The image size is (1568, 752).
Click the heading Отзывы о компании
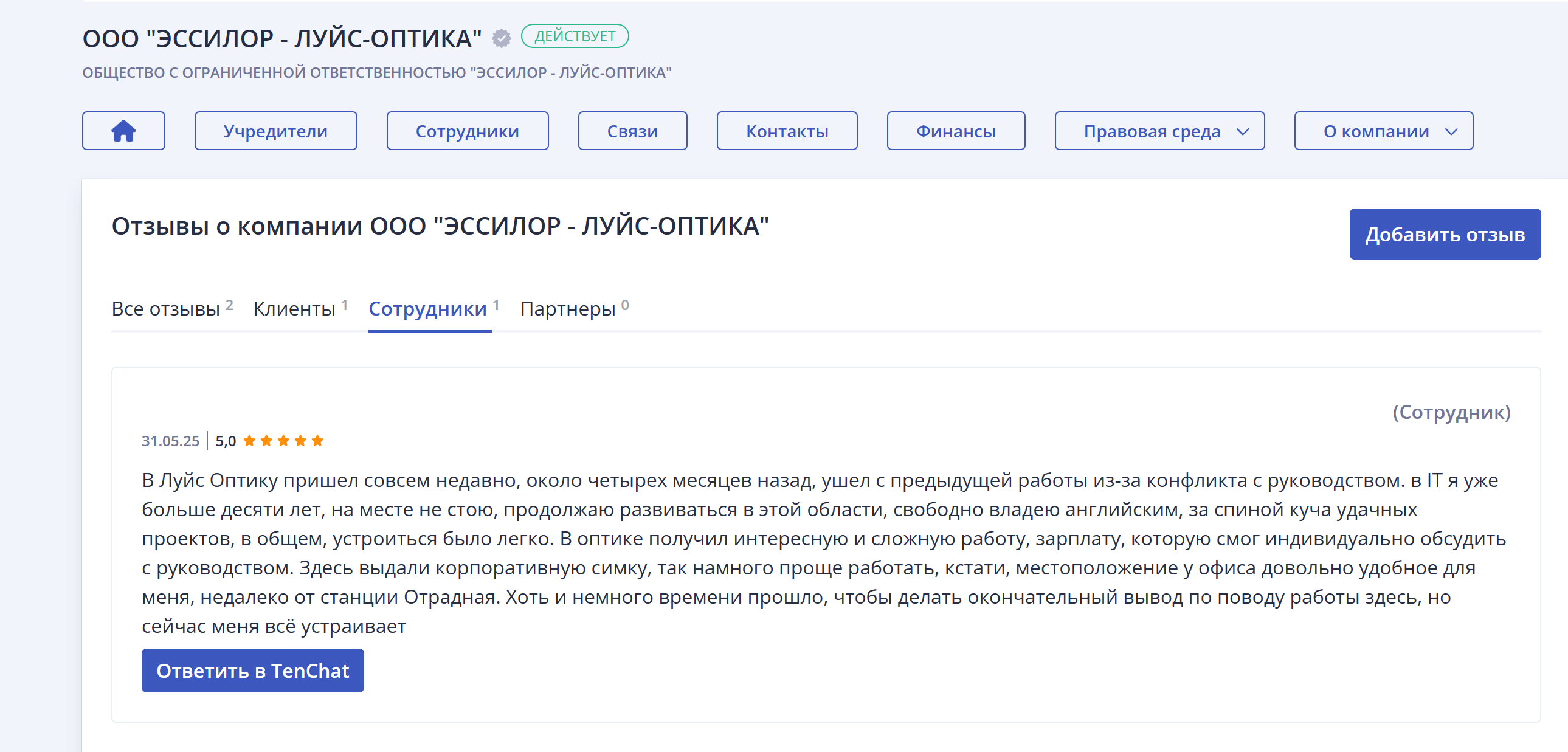[x=440, y=226]
